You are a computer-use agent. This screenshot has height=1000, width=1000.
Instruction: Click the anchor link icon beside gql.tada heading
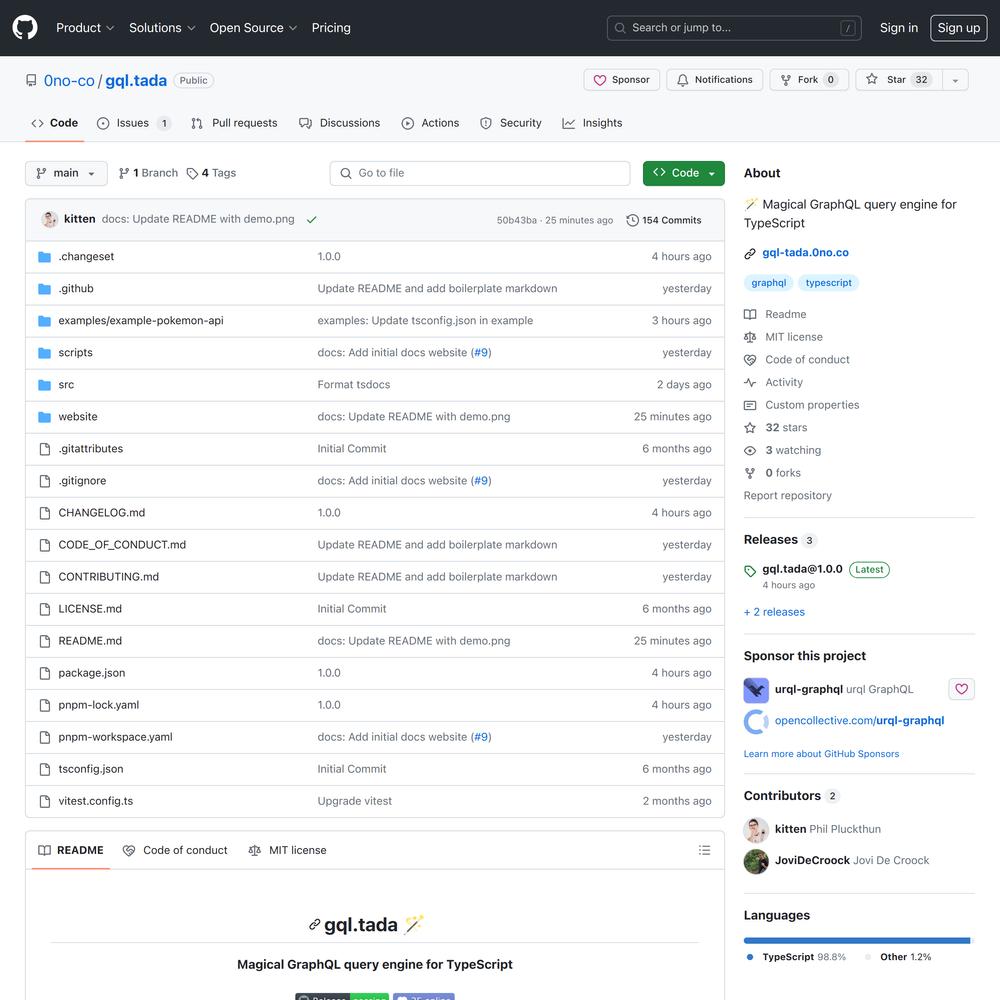314,924
